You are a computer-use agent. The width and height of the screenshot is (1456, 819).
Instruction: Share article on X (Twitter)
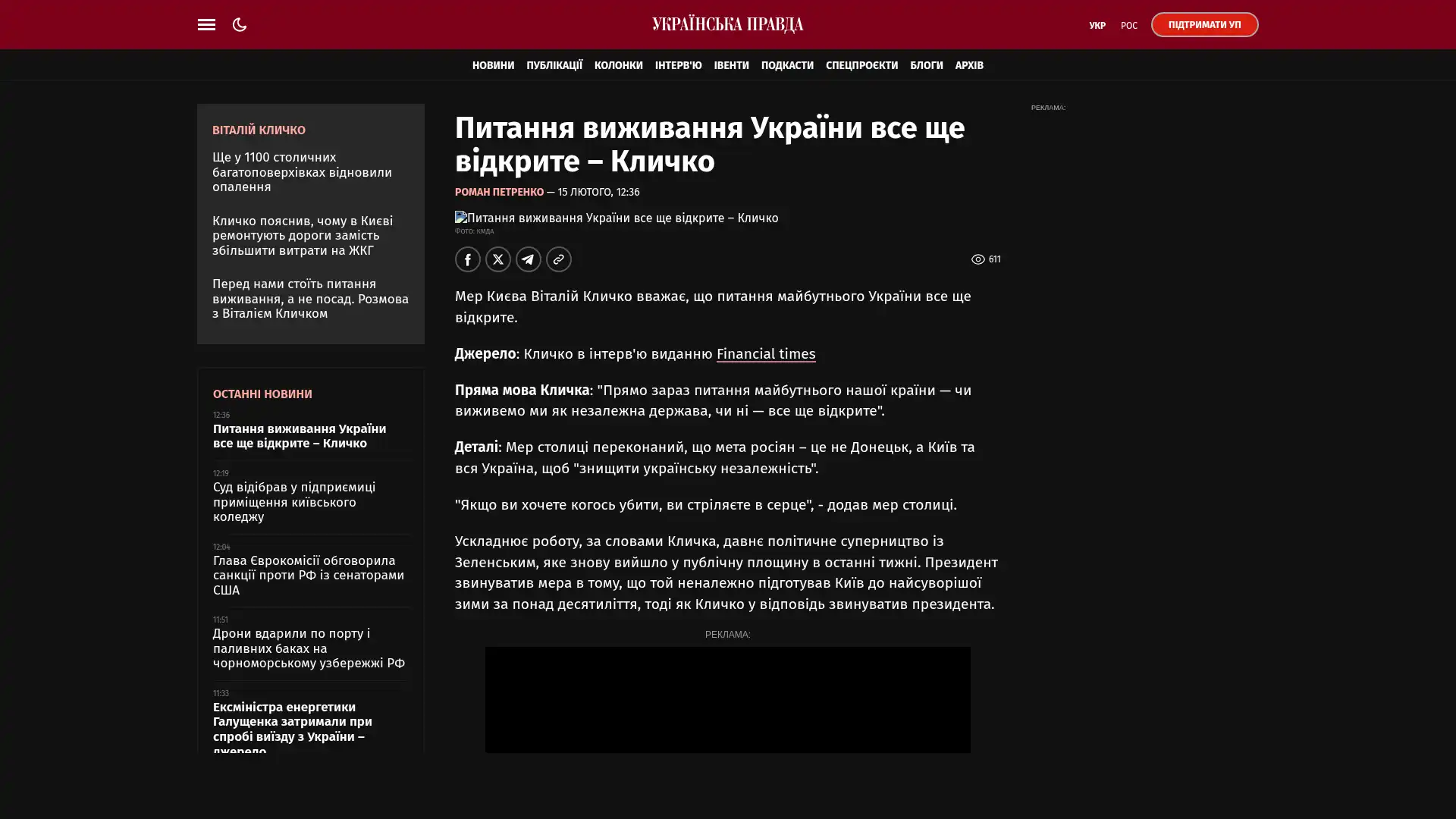497,259
